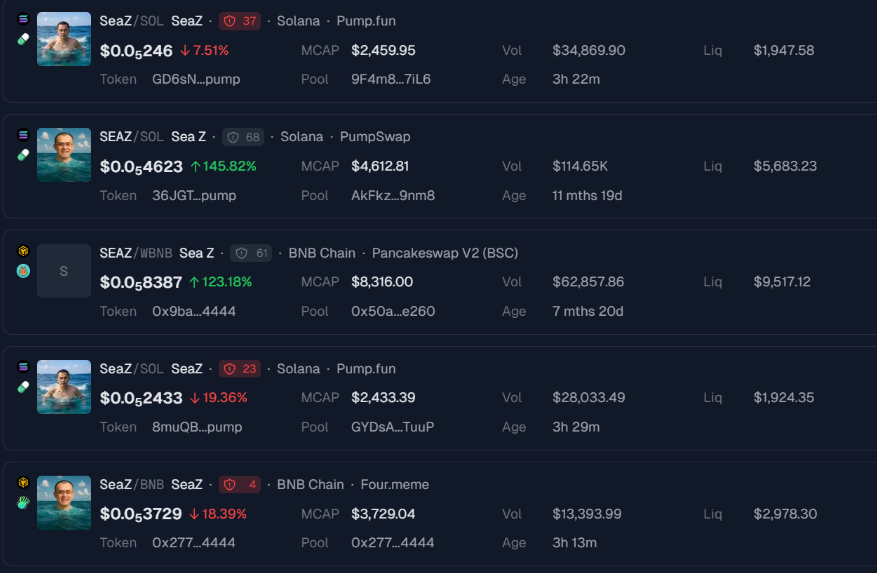Click Solana chain icon in SEAZ 36JGT row
Viewport: 877px width, 573px height.
[23, 135]
